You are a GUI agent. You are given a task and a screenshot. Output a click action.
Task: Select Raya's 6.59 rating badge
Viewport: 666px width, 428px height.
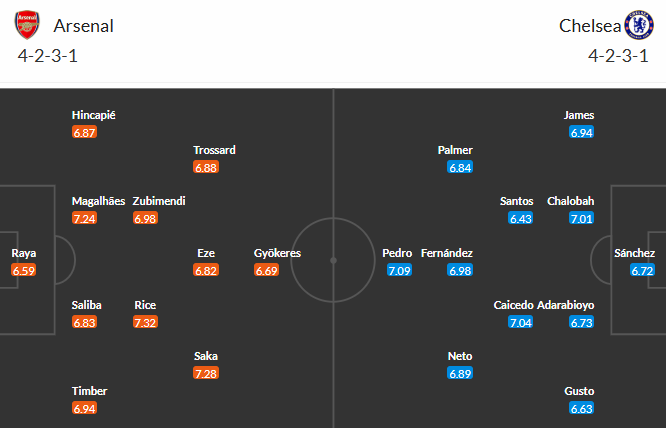23,270
